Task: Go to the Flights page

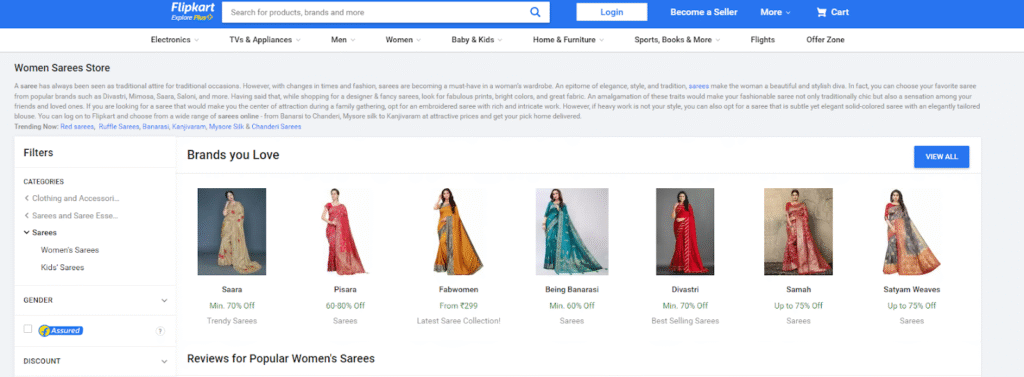Action: tap(763, 40)
